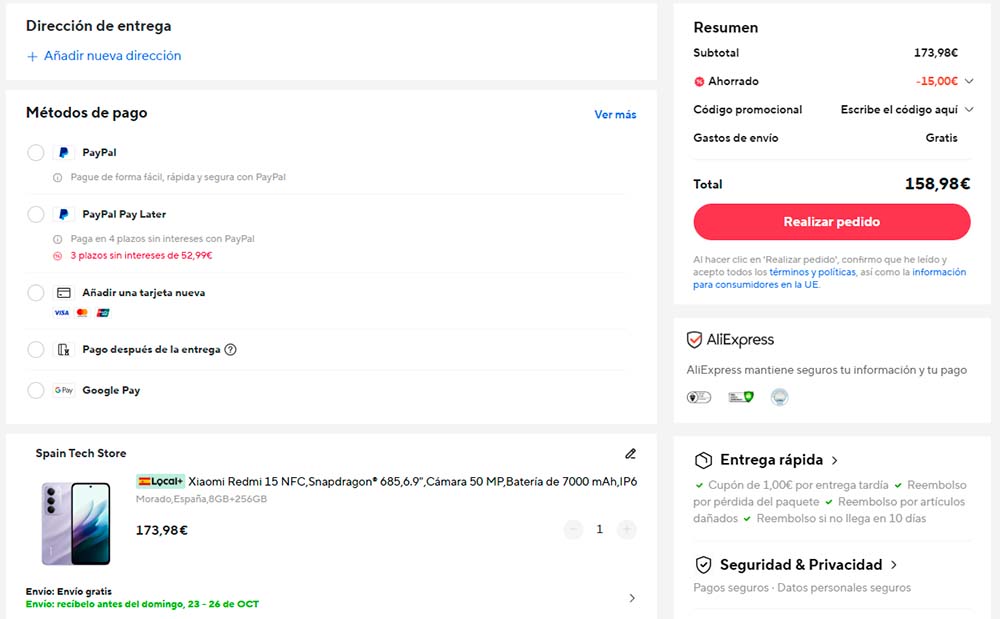Image resolution: width=1000 pixels, height=619 pixels.
Task: Open shipping options arrow for Envío gratis
Action: click(x=631, y=598)
